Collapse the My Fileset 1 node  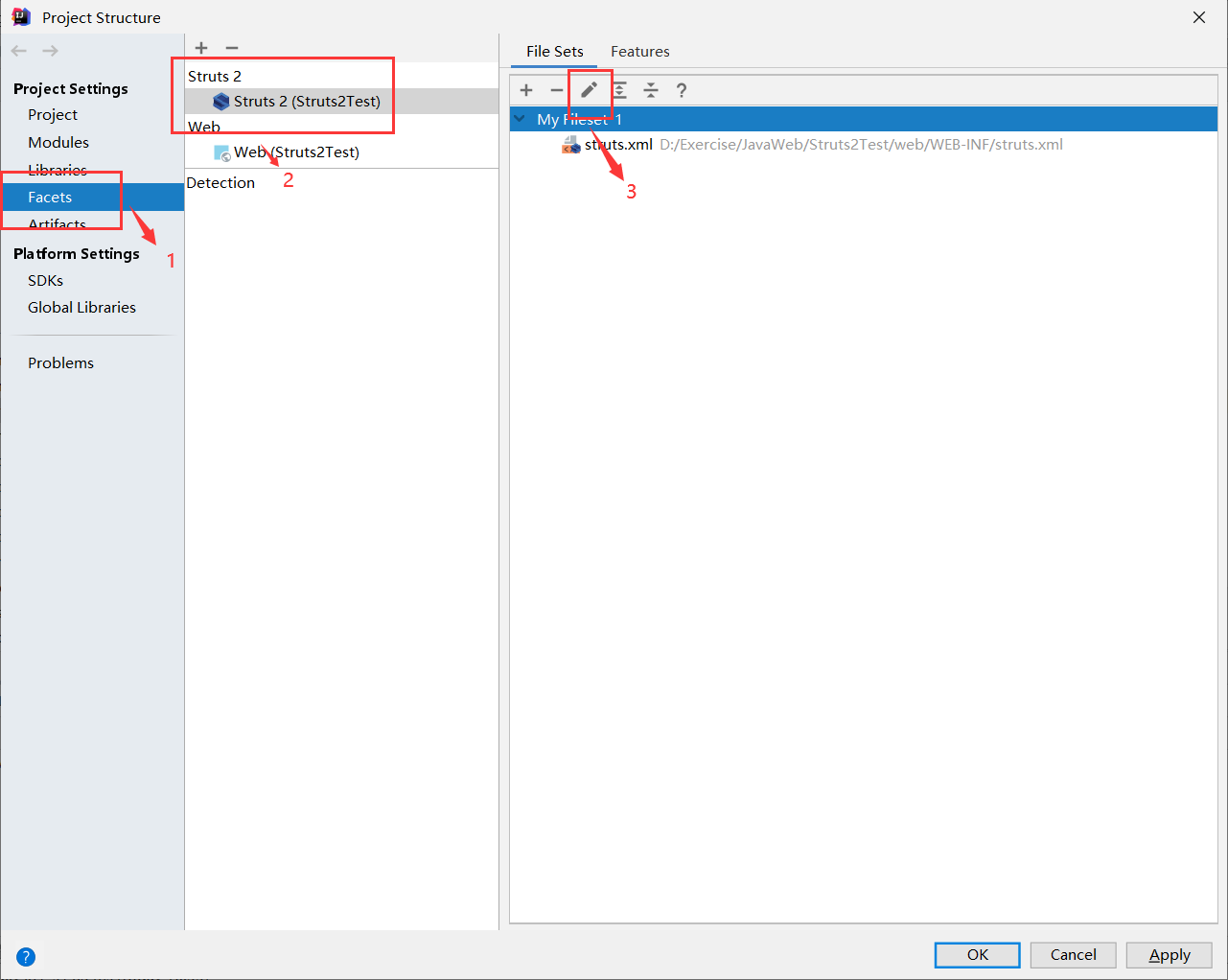click(x=520, y=119)
